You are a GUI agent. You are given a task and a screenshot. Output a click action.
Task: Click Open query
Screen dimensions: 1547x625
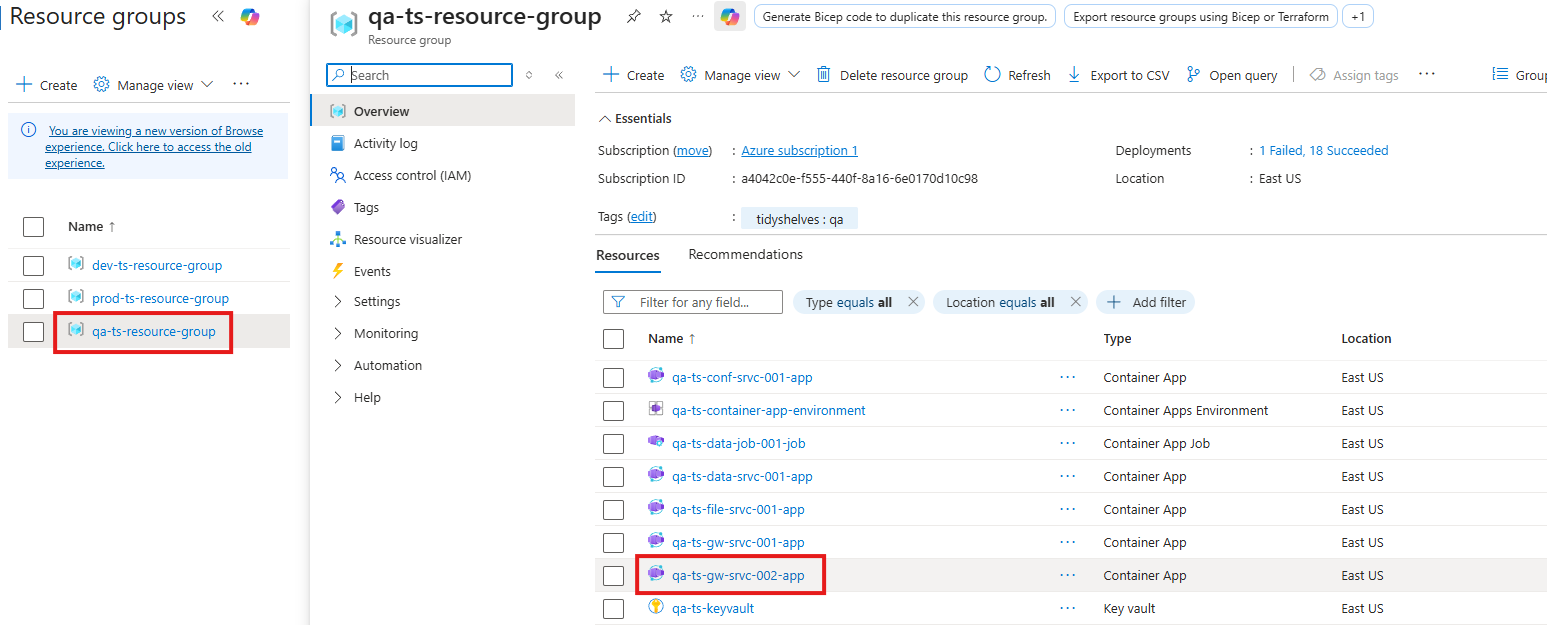pyautogui.click(x=1232, y=75)
